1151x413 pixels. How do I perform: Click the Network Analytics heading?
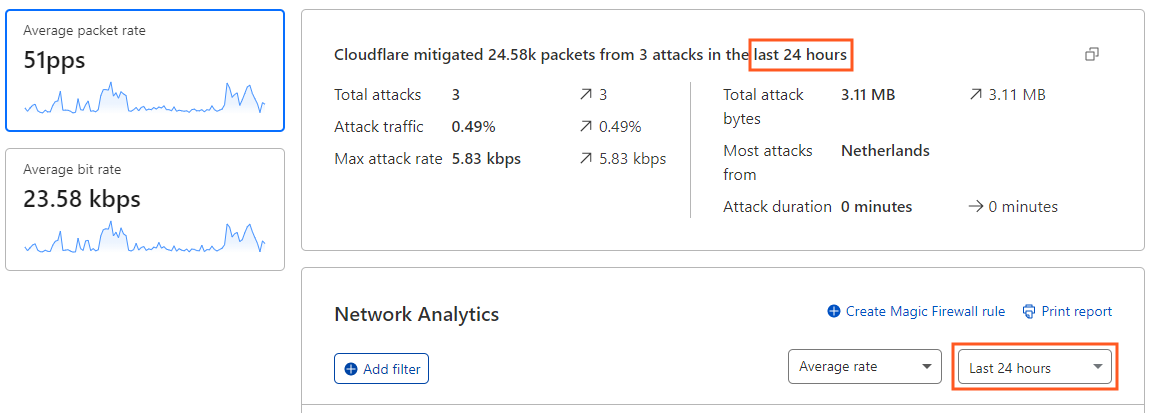click(416, 314)
